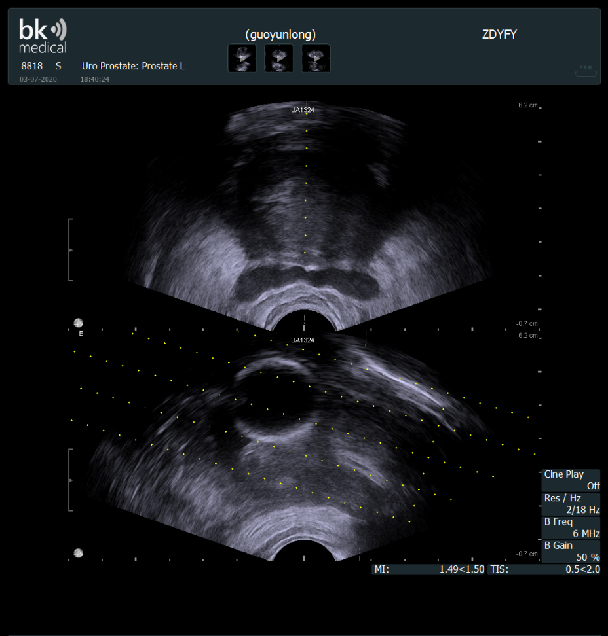Click the JA1324 label on the upper image
The height and width of the screenshot is (636, 608).
(303, 110)
